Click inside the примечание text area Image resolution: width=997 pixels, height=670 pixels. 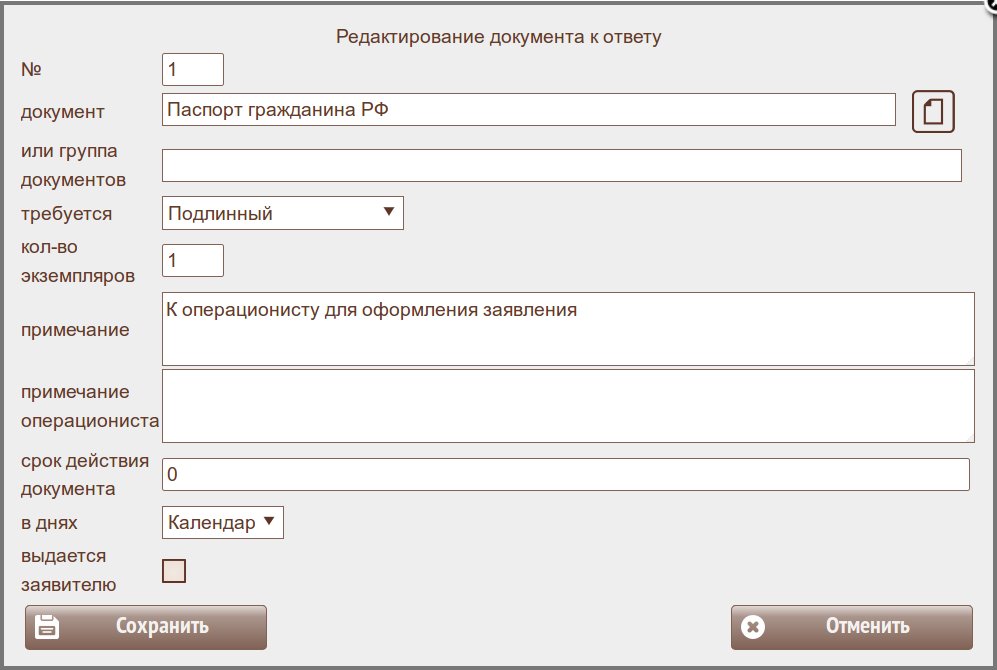[567, 329]
